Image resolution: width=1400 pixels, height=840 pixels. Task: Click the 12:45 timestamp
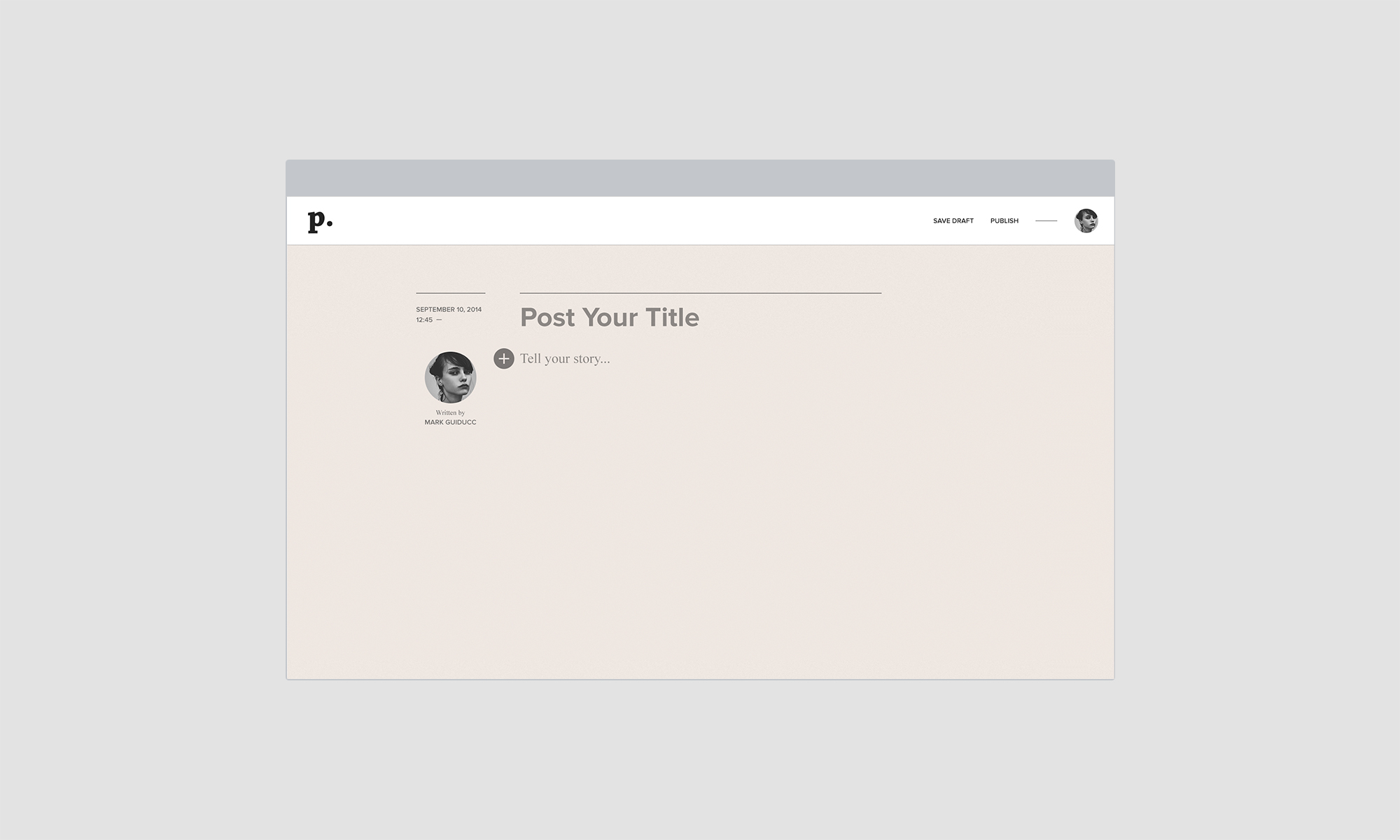point(424,320)
